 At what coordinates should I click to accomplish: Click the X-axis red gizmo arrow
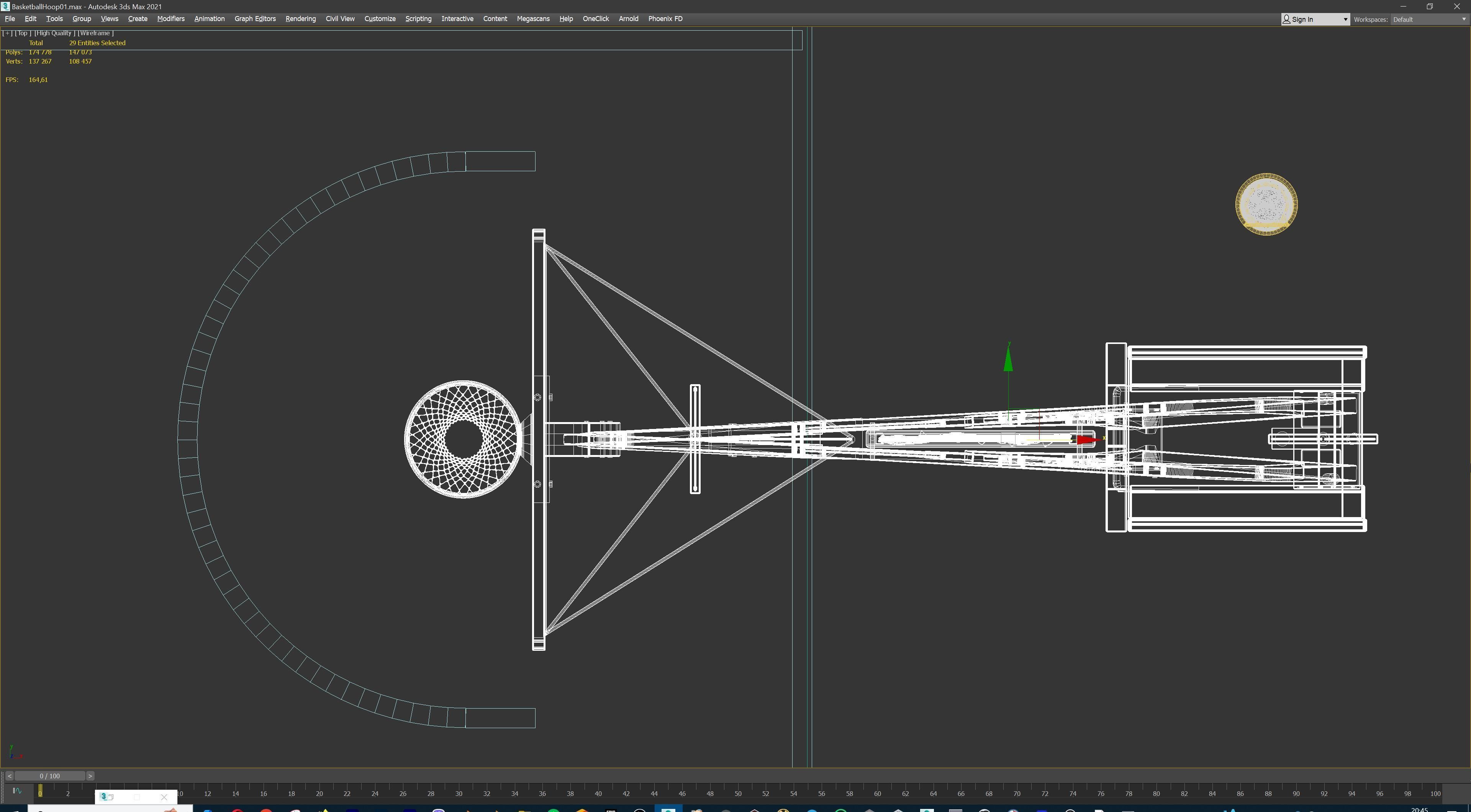(x=1086, y=439)
